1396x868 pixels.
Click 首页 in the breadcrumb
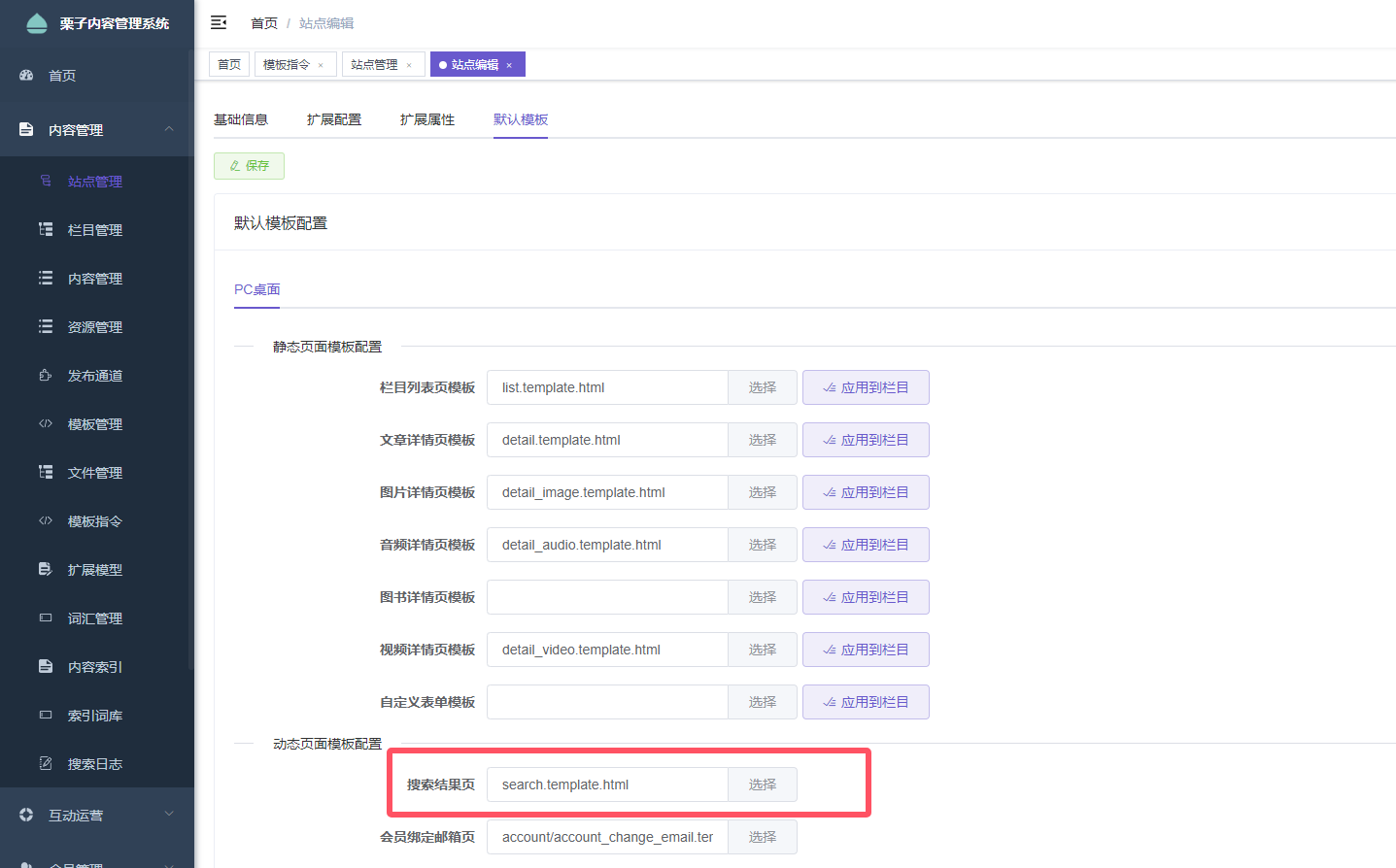(x=263, y=23)
